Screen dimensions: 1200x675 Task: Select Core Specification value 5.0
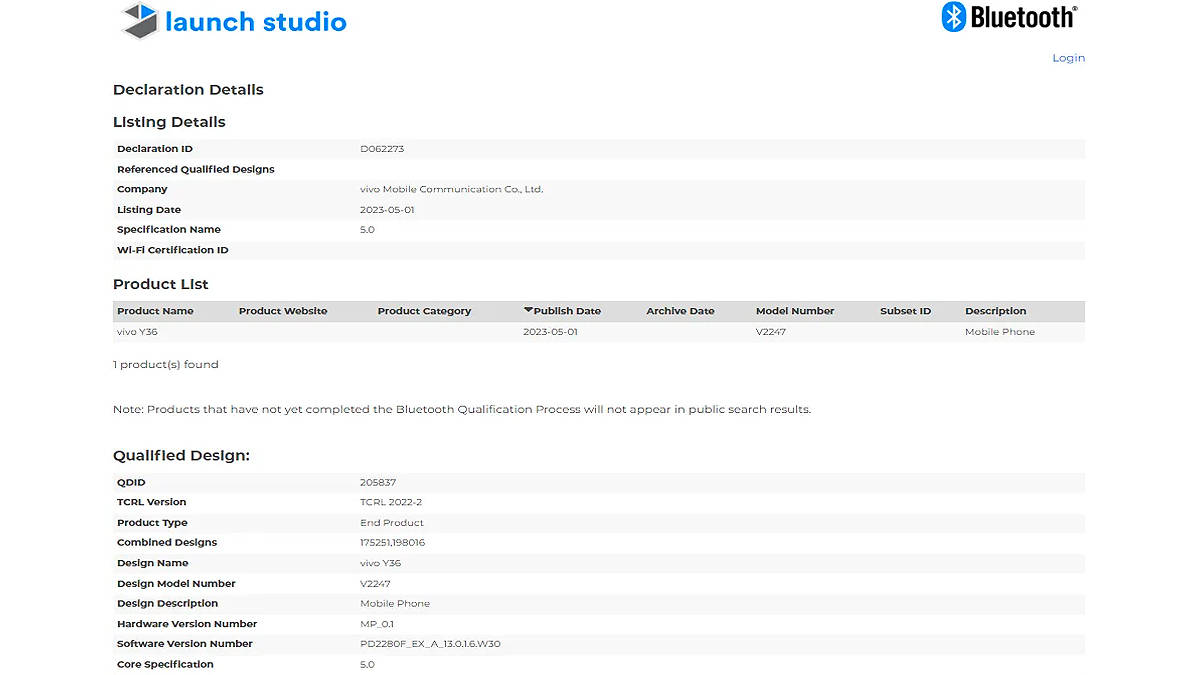[x=367, y=665]
